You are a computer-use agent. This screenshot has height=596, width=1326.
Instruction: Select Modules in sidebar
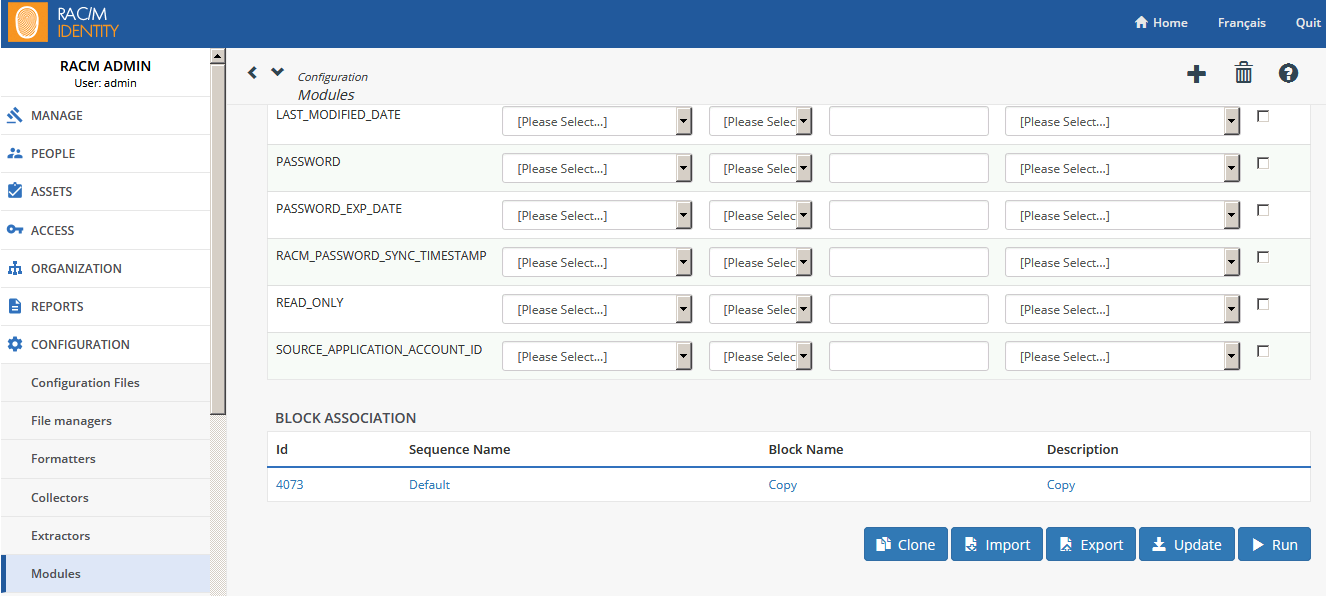pos(105,574)
